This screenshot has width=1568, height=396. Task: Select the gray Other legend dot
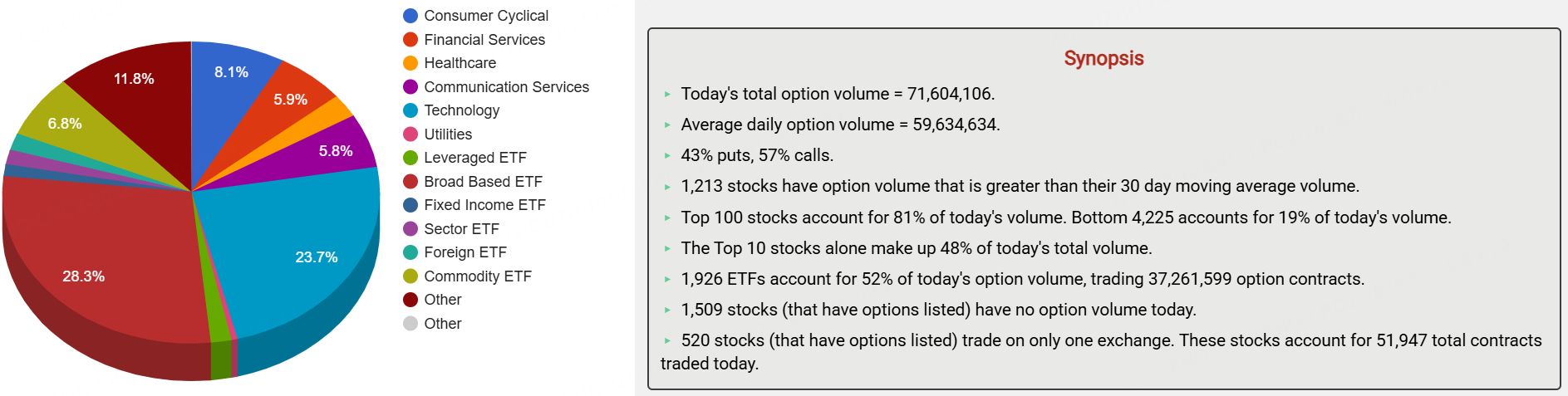coord(410,324)
